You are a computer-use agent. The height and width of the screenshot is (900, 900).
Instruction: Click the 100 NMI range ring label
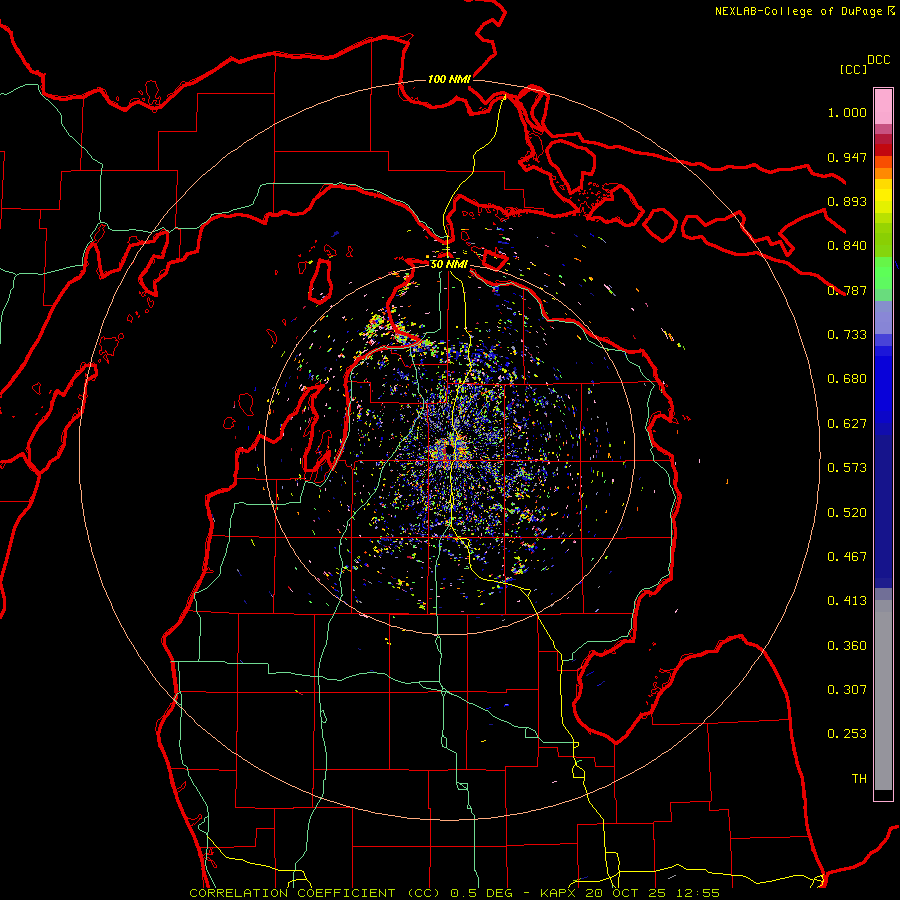click(x=449, y=79)
